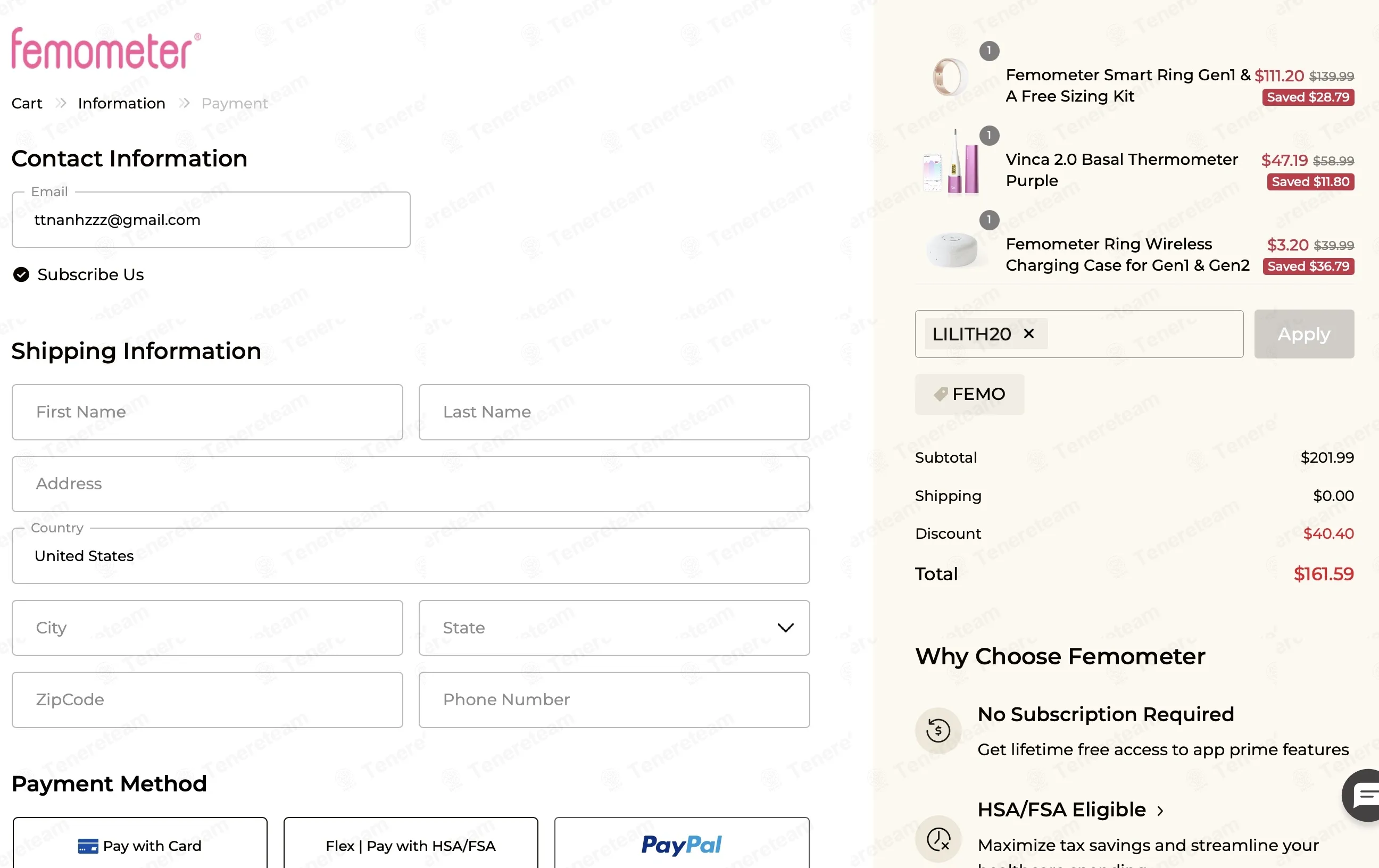Expand HSA/FSA Eligible chevron arrow
The width and height of the screenshot is (1379, 868).
[x=1160, y=811]
